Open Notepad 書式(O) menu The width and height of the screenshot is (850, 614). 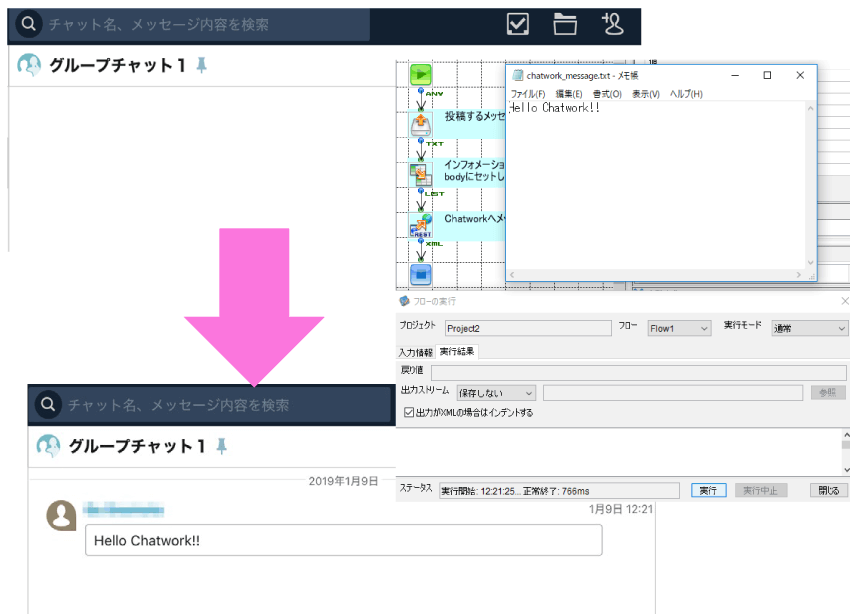607,94
